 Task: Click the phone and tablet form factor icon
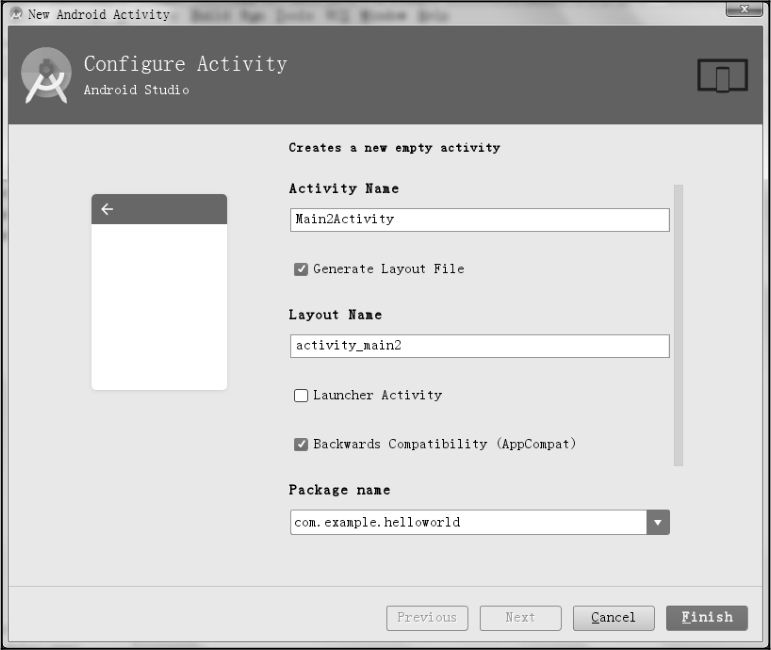(722, 76)
